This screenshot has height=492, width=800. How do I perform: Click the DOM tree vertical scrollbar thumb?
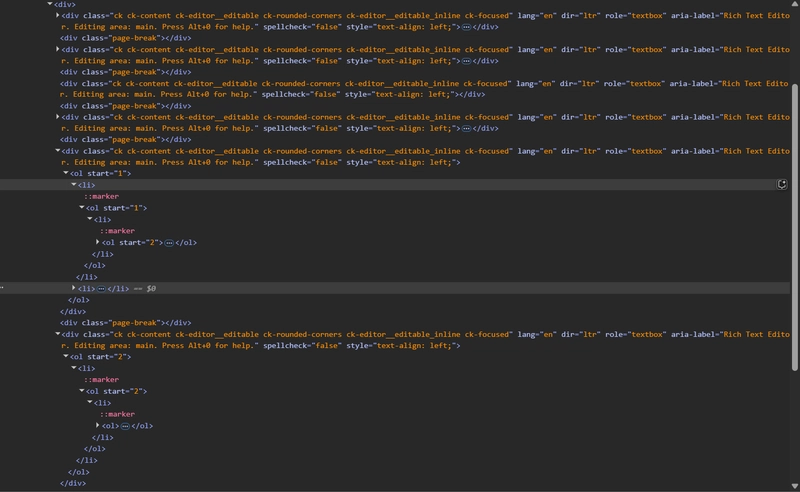[794, 227]
